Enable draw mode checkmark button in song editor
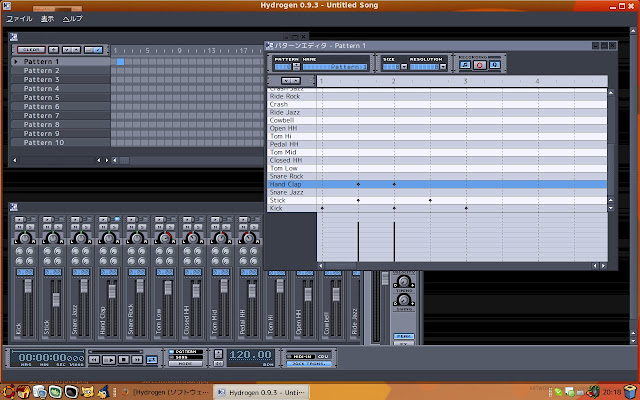The width and height of the screenshot is (640, 400). 98,50
